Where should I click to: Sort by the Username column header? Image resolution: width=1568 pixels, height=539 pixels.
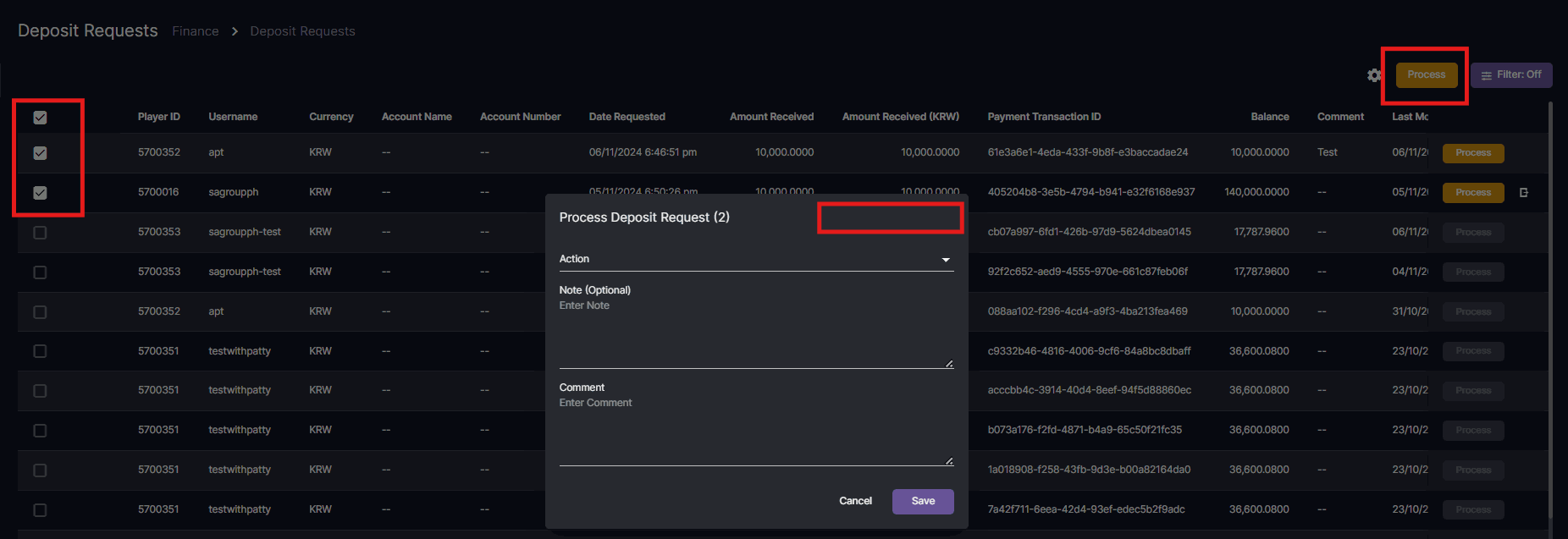(233, 117)
